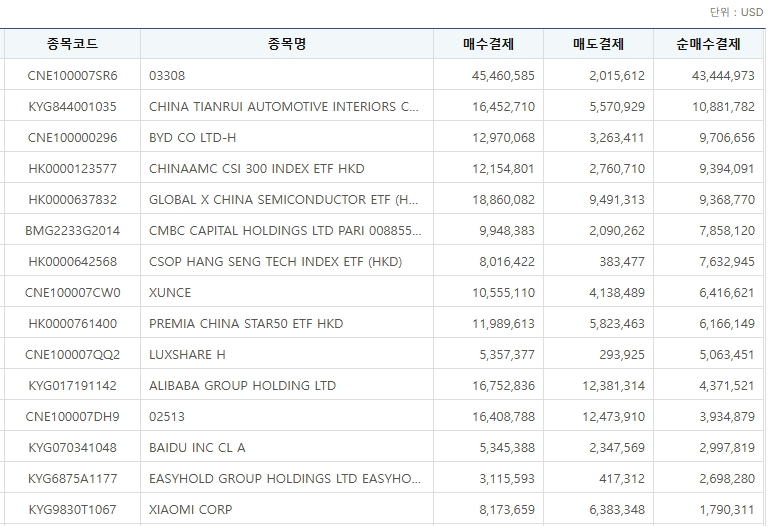Click sell settlement value 5,570,929

tap(617, 107)
